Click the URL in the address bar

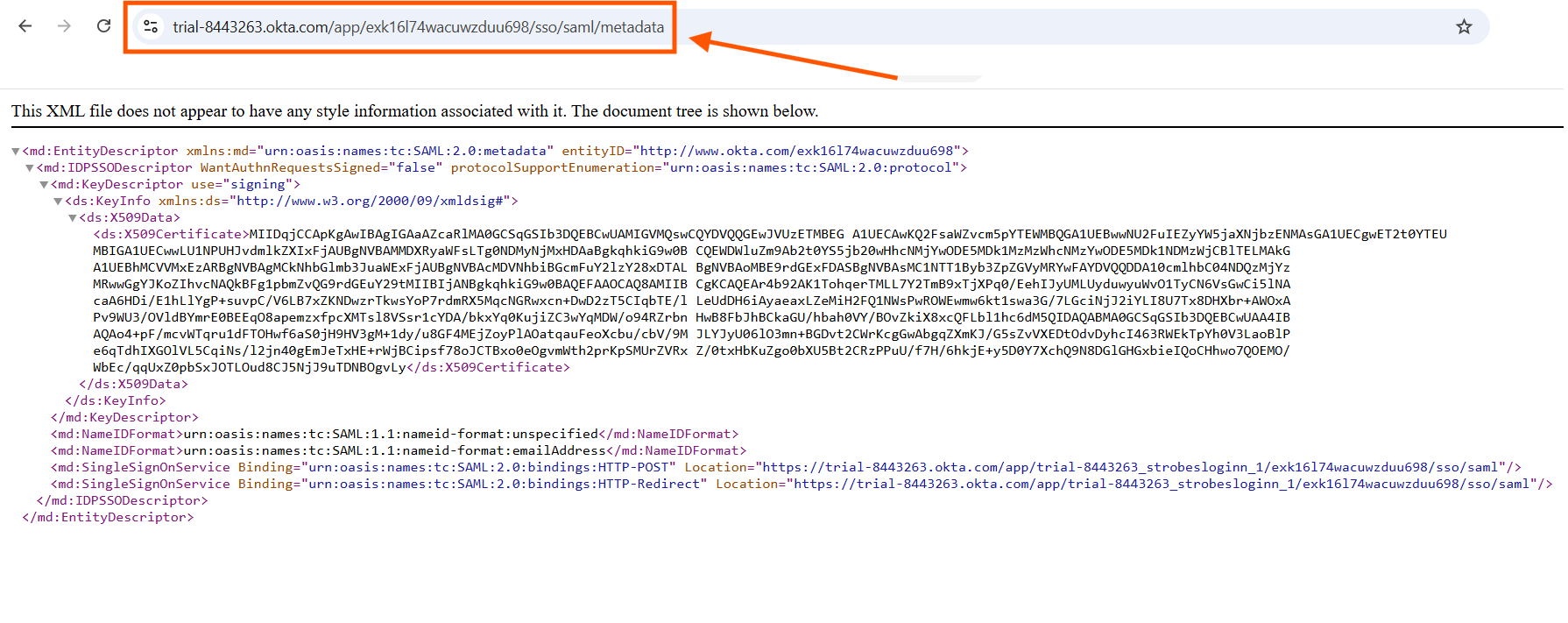[x=419, y=27]
